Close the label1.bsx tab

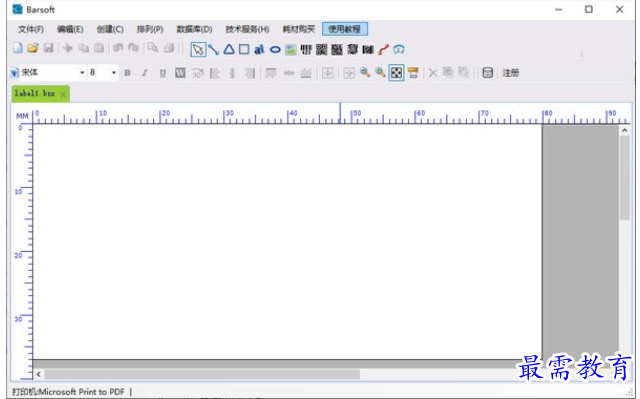point(63,94)
